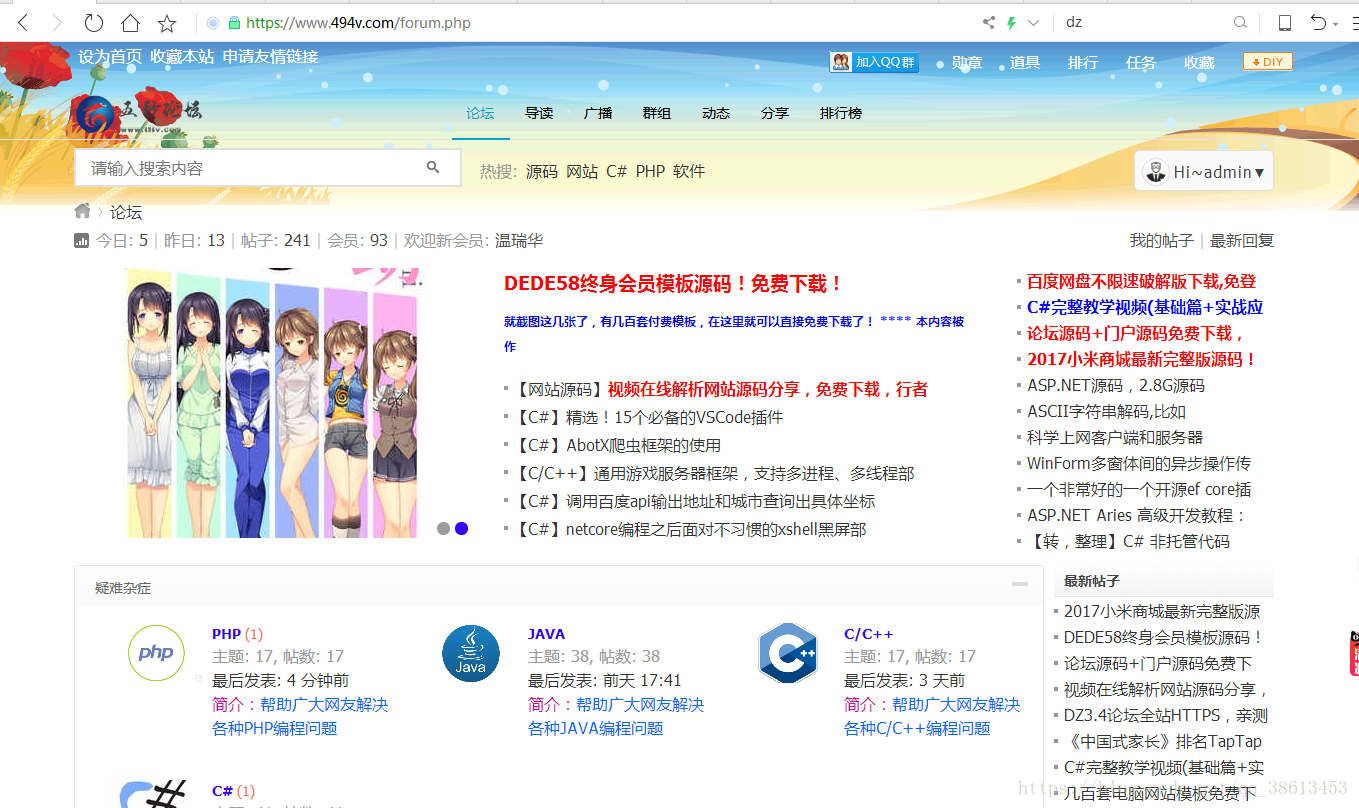Switch to the 排行榜 navigation tab
This screenshot has height=808, width=1359.
tap(841, 113)
